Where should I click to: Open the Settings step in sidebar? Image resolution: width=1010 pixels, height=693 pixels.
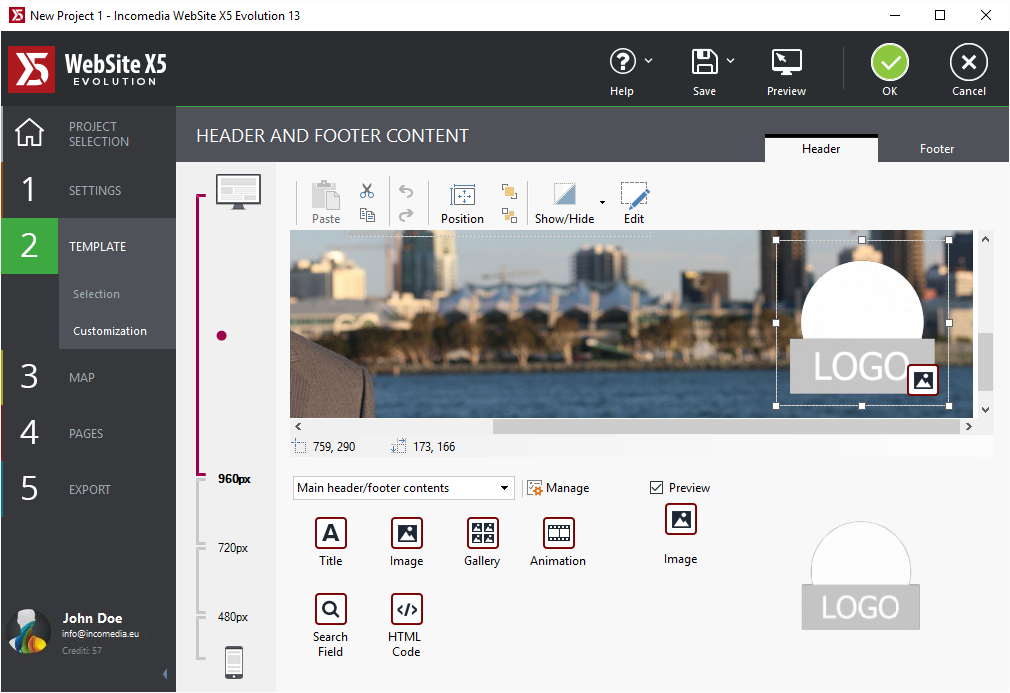[95, 190]
